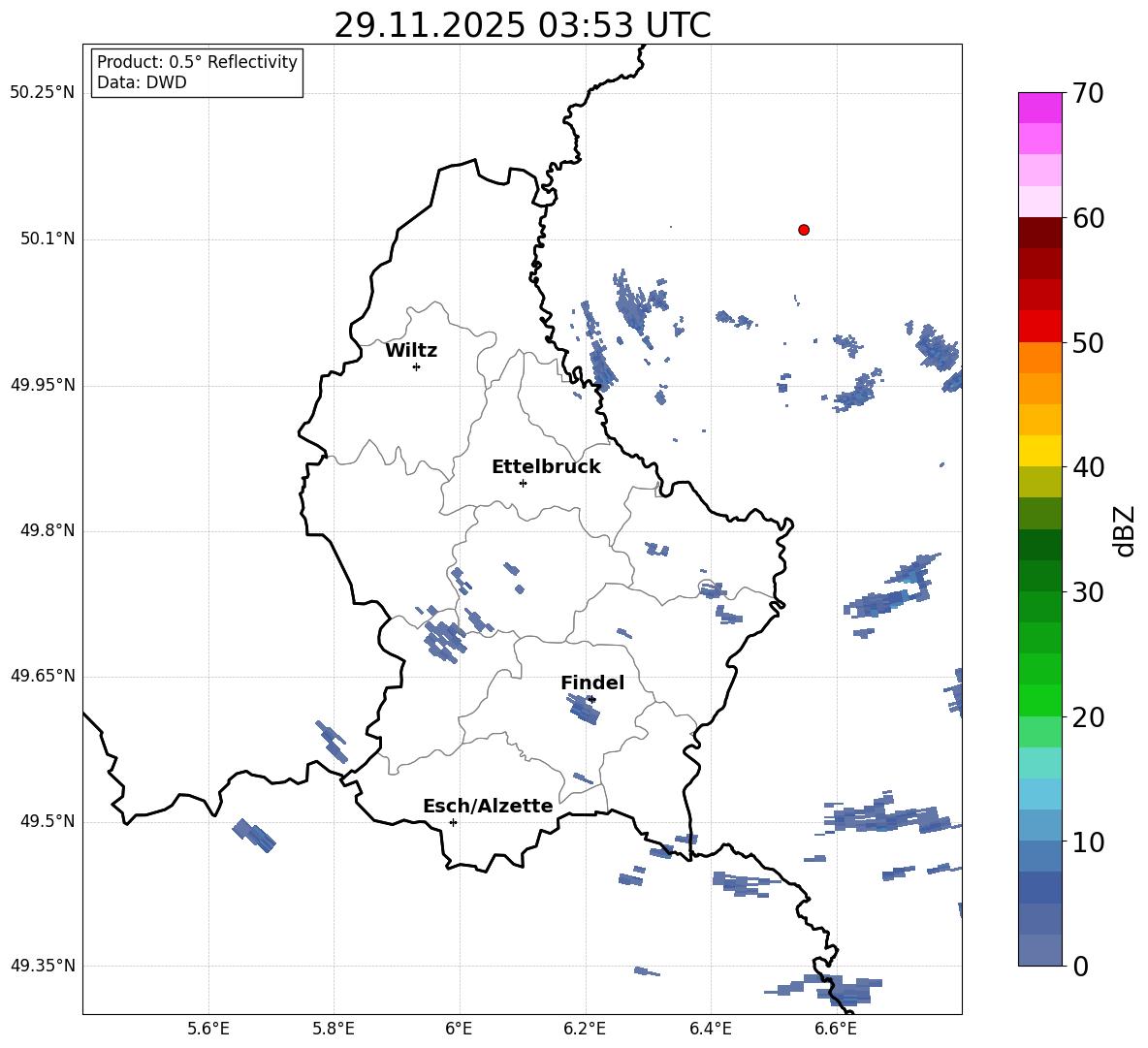Click the 5.6°E longitude label

208,1029
